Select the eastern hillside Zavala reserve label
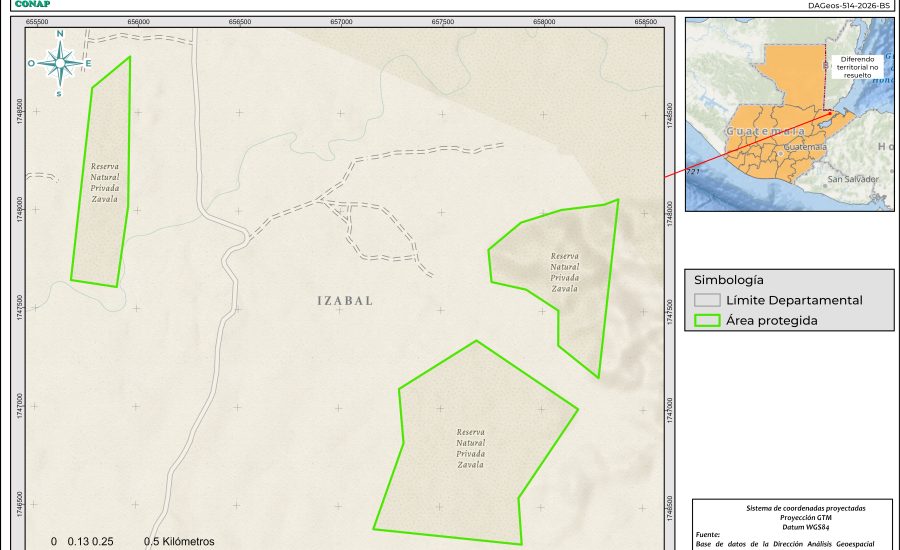Image resolution: width=900 pixels, height=550 pixels. [565, 272]
